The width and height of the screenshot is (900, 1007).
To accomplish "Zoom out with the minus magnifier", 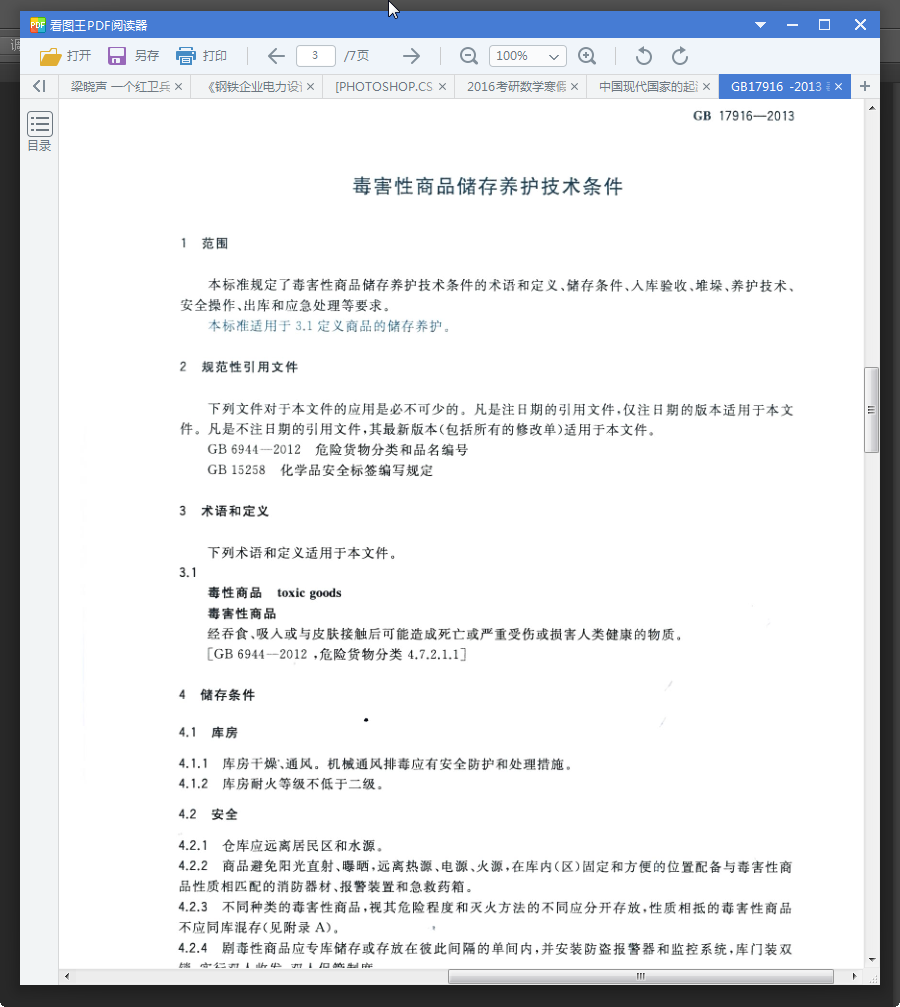I will coord(469,56).
